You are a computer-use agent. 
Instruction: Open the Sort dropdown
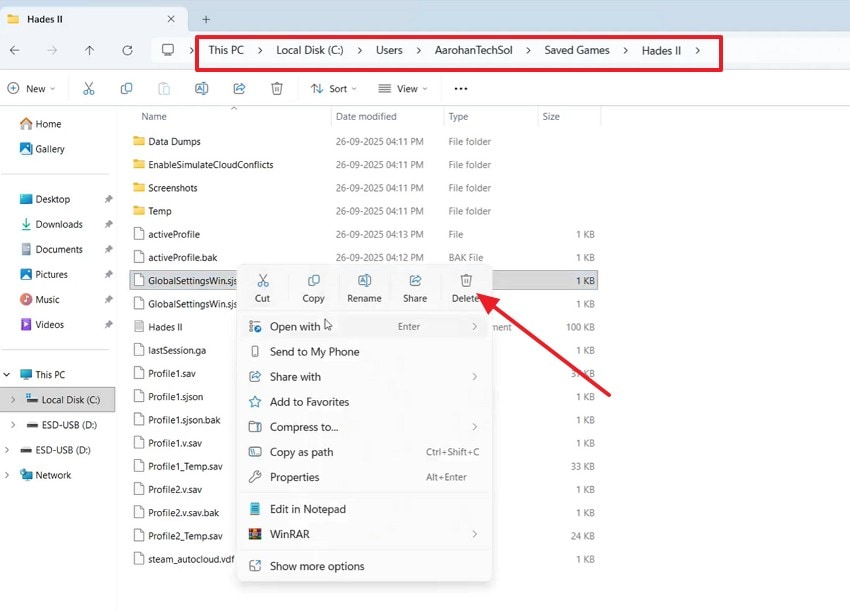334,88
